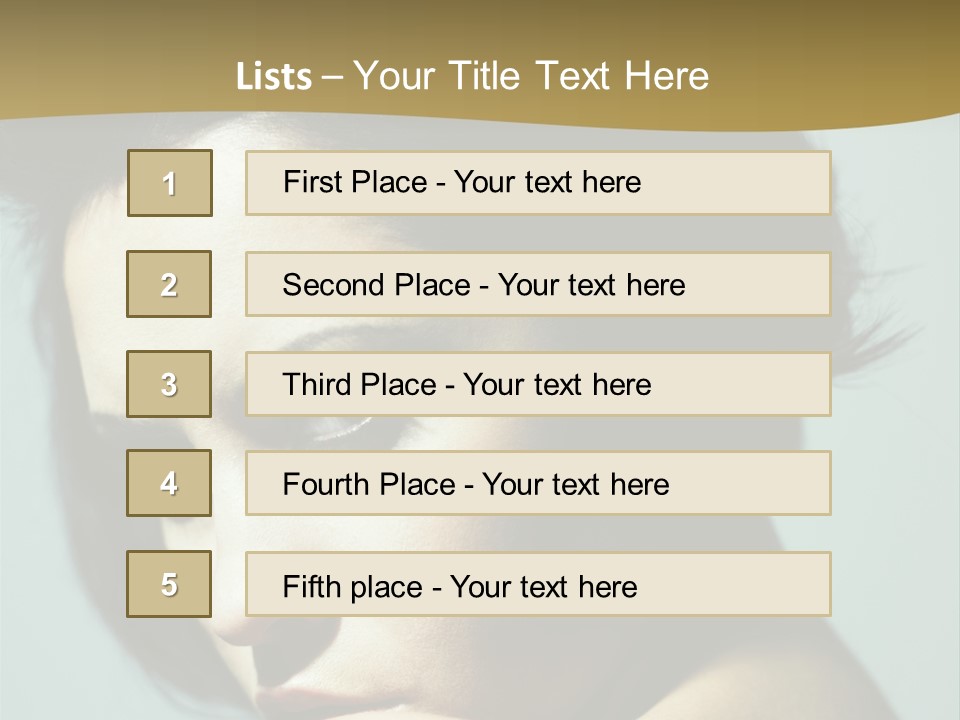
Task: Click "Your text here" in first row
Action: 547,182
